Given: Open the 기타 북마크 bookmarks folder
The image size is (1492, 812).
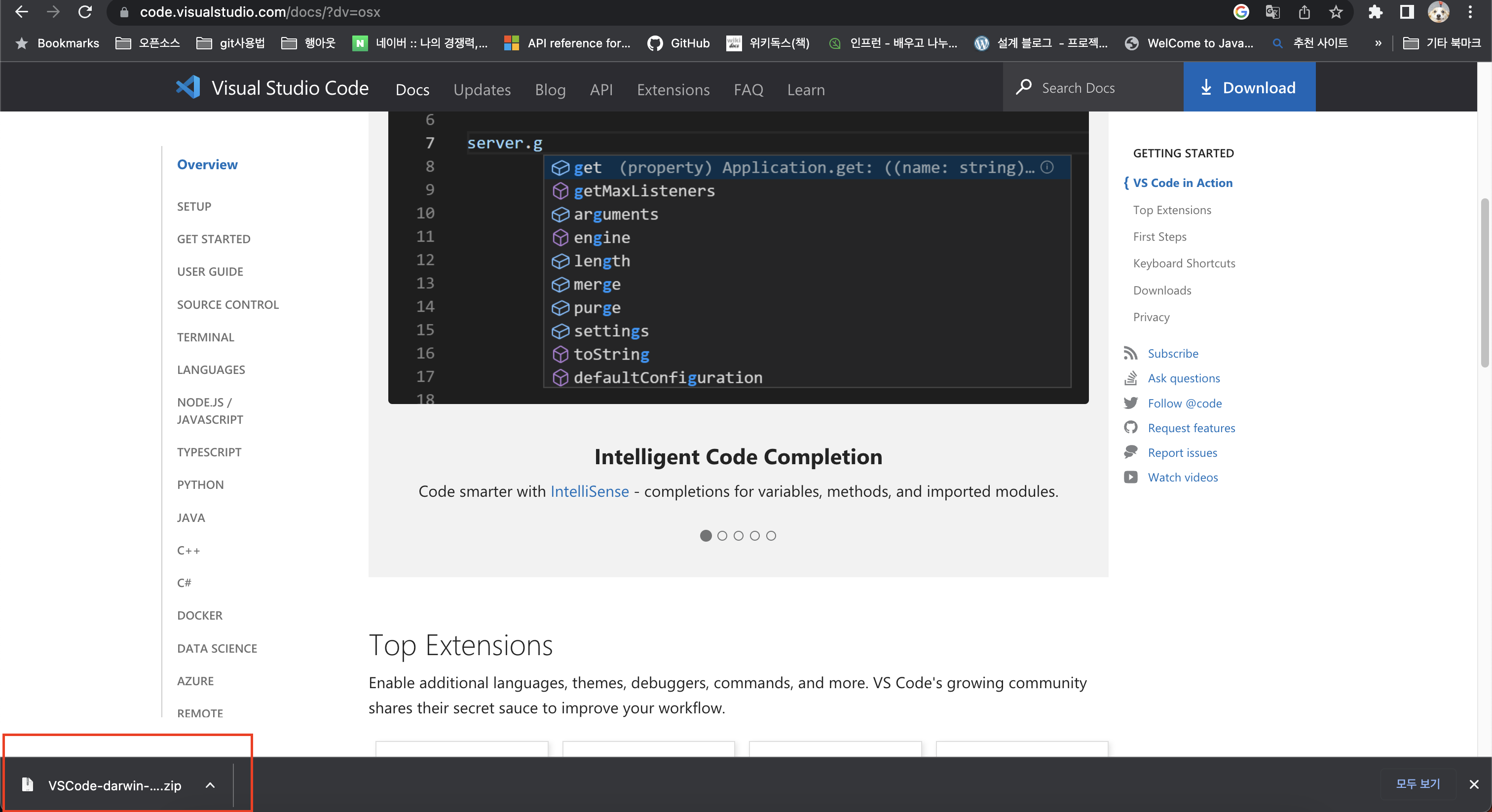Looking at the screenshot, I should click(x=1442, y=43).
